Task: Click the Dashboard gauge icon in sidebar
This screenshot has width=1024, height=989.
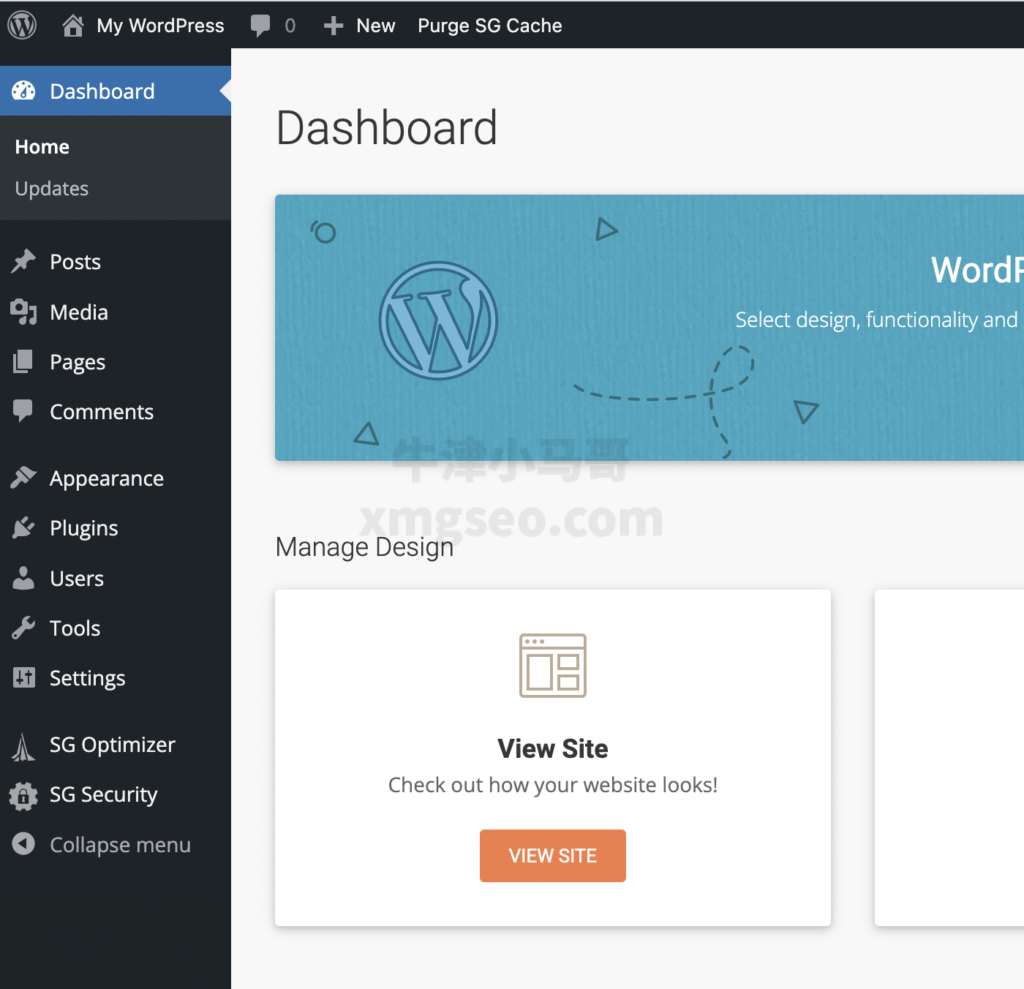Action: click(24, 91)
